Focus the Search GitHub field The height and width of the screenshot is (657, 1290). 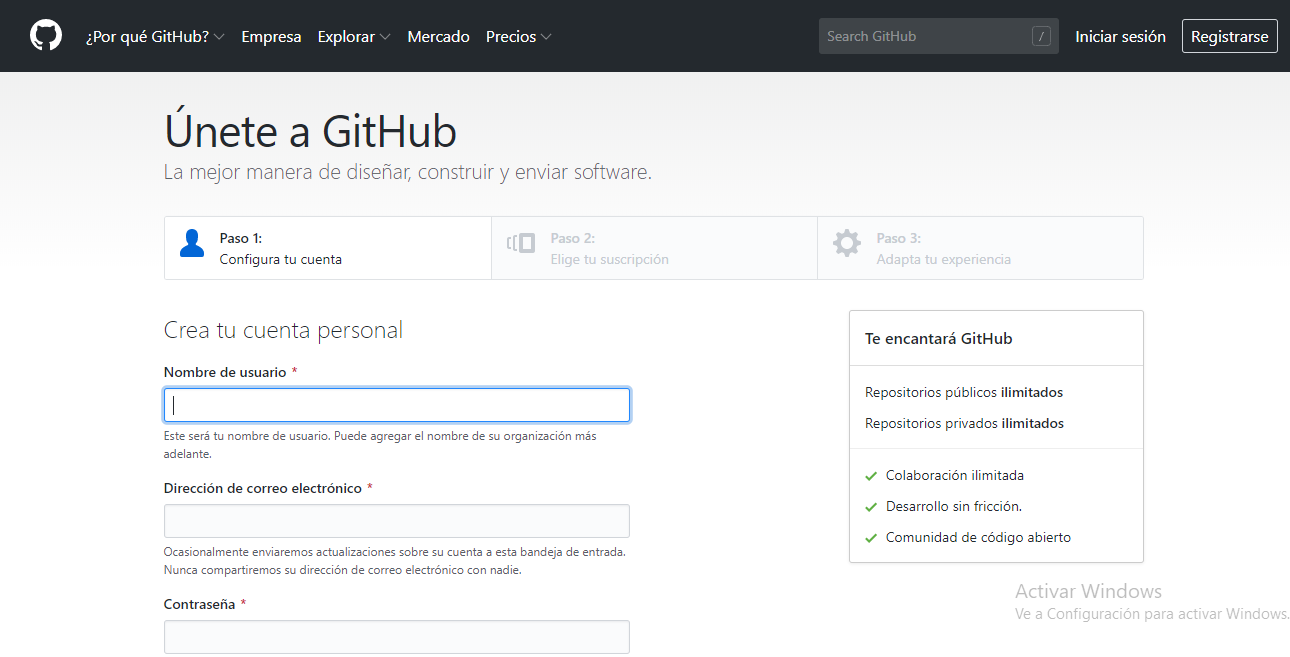pyautogui.click(x=925, y=37)
